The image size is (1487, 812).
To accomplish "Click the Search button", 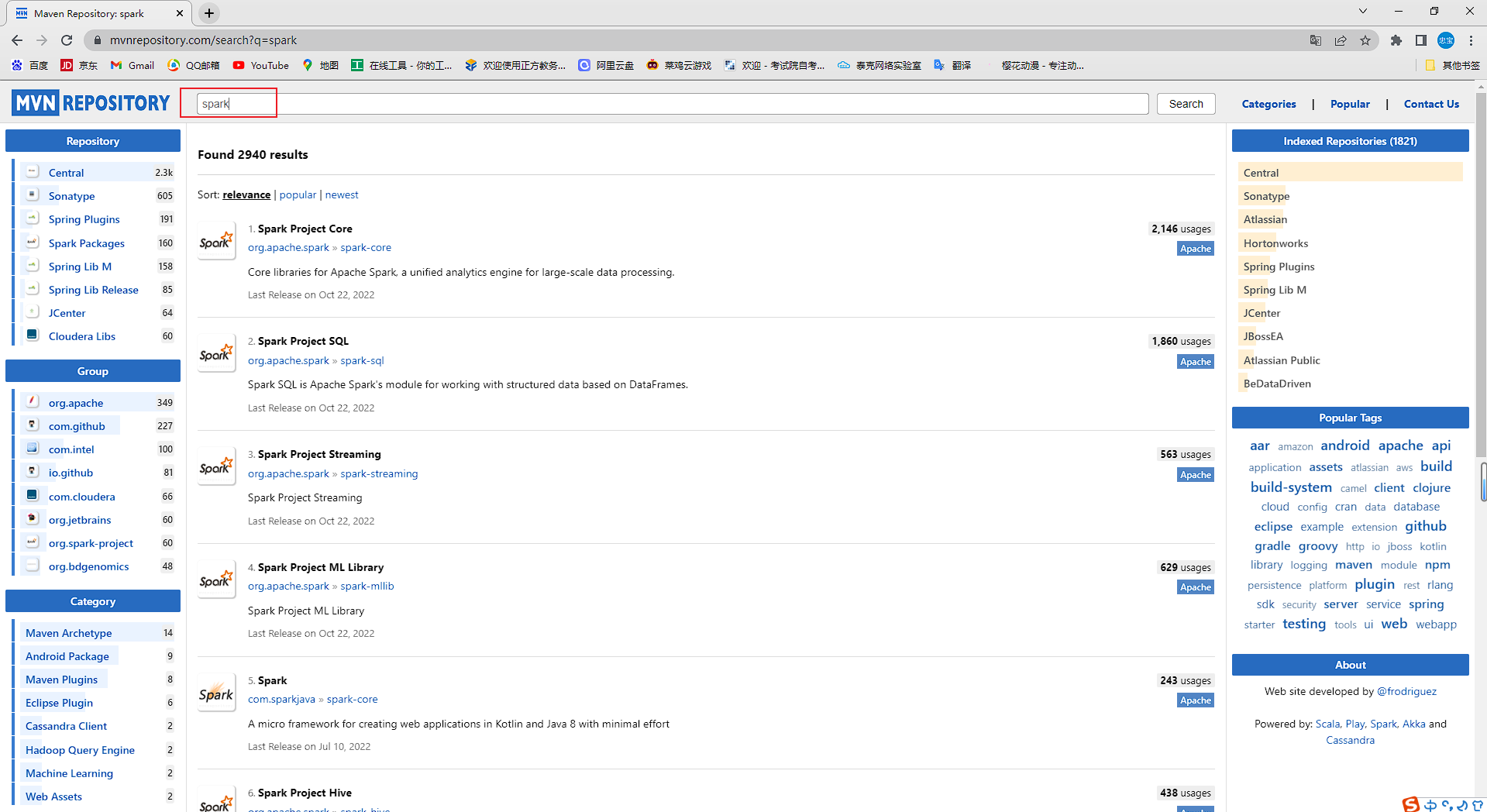I will coord(1186,104).
